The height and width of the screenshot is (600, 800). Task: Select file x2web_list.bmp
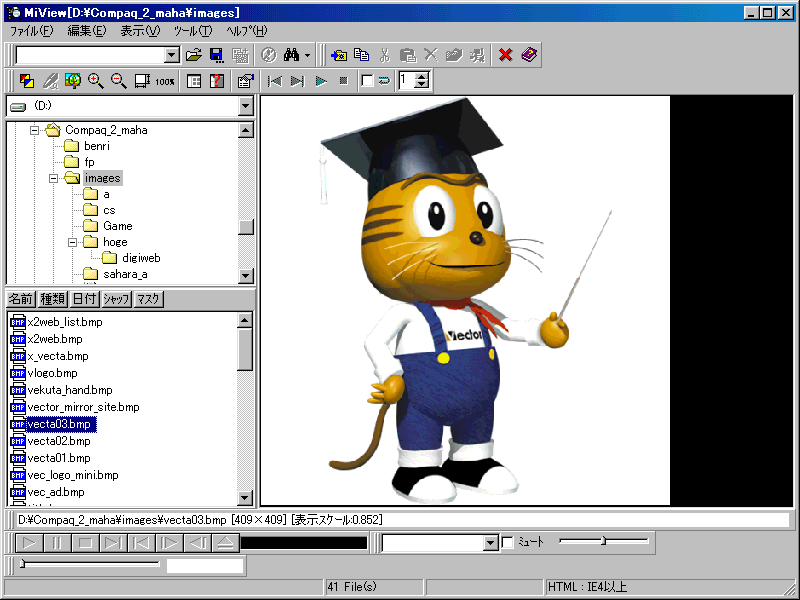click(x=65, y=322)
